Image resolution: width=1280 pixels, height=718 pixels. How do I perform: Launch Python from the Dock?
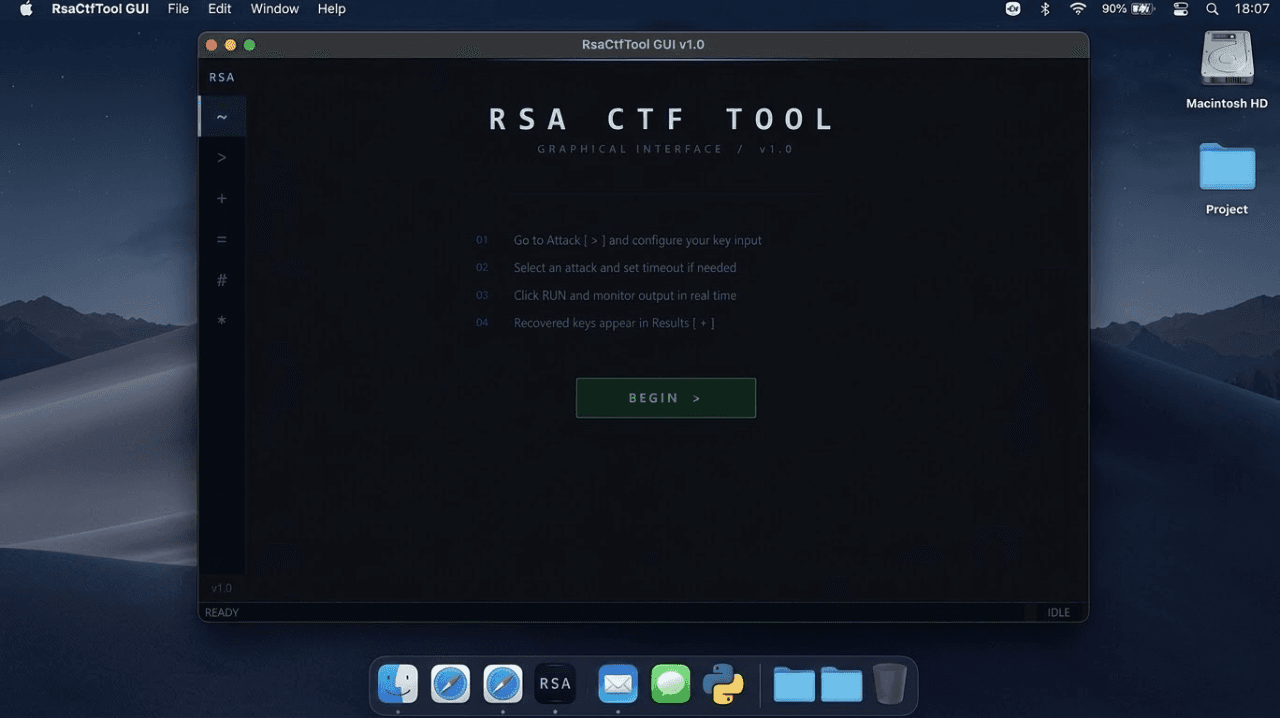(723, 684)
